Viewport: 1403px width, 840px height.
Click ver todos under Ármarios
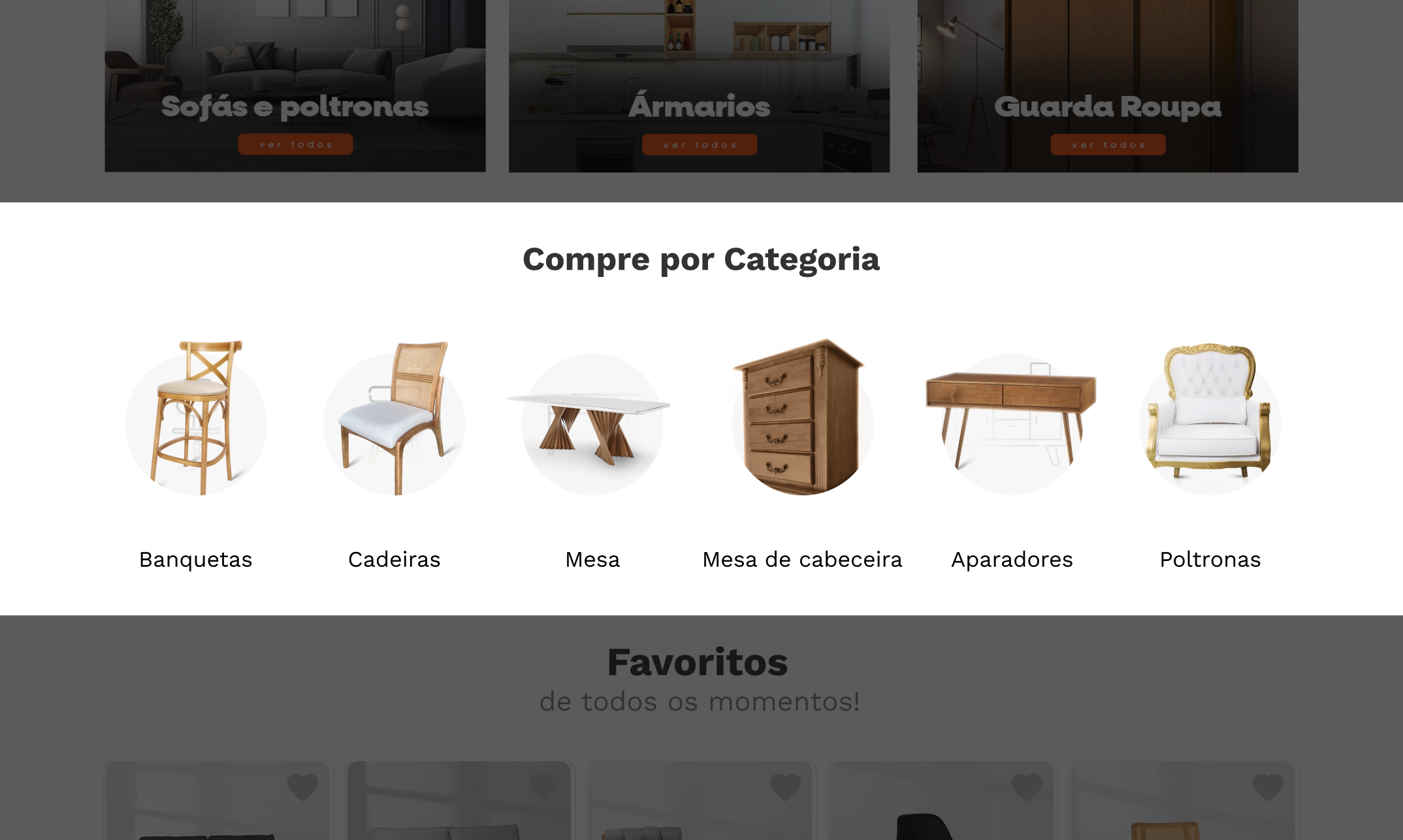coord(700,144)
